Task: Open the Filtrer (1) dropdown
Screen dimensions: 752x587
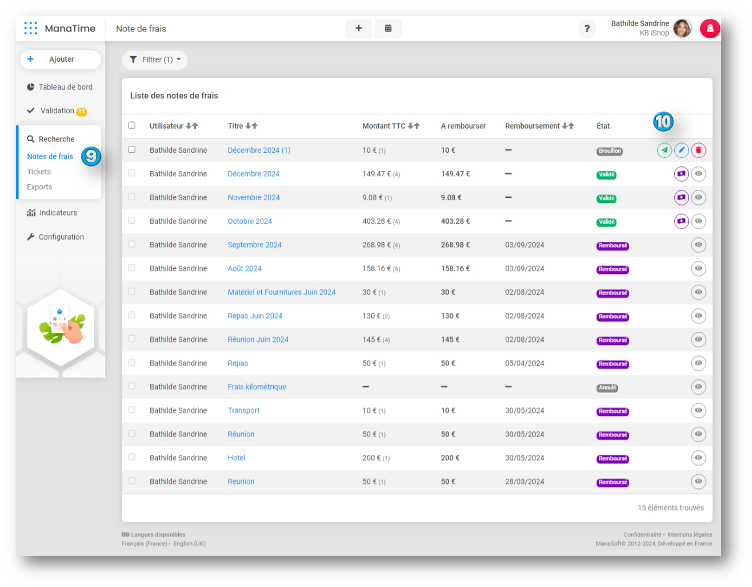Action: coord(154,60)
